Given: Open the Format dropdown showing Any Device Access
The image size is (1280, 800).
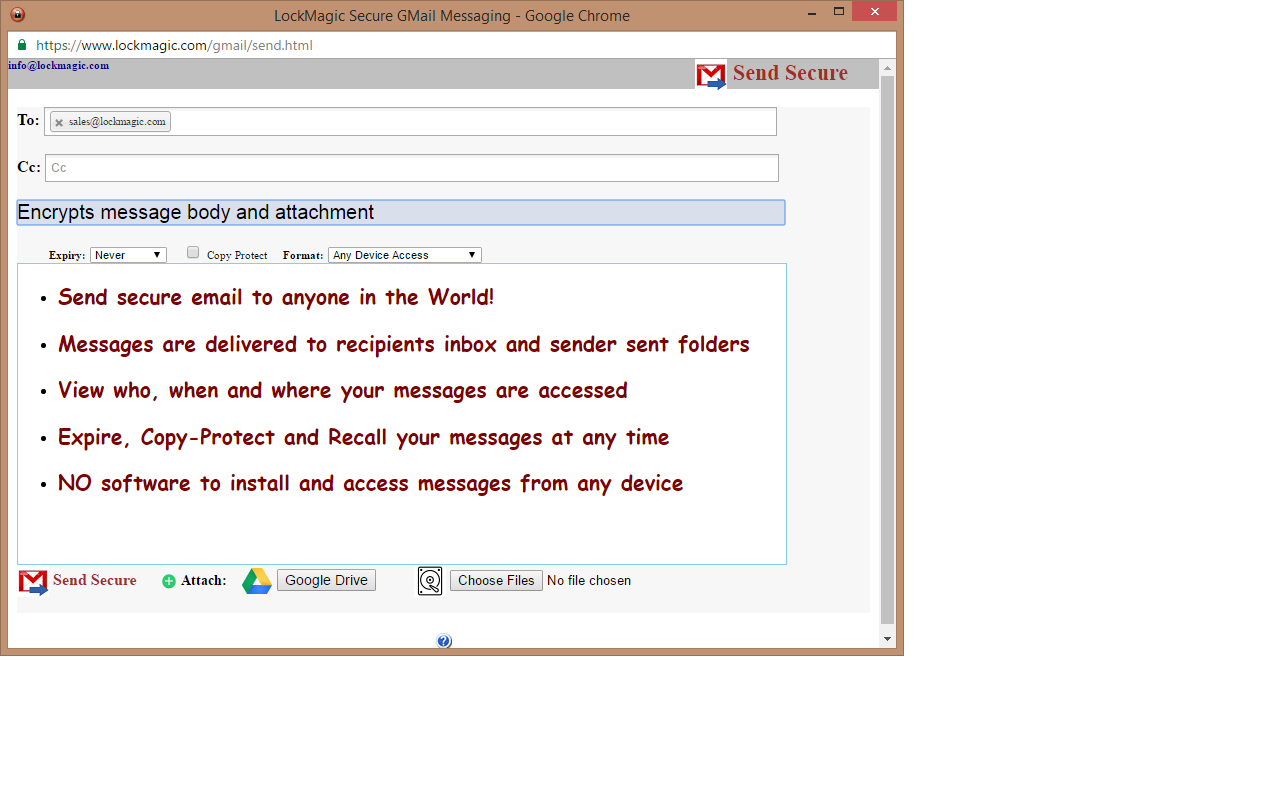Looking at the screenshot, I should [404, 254].
